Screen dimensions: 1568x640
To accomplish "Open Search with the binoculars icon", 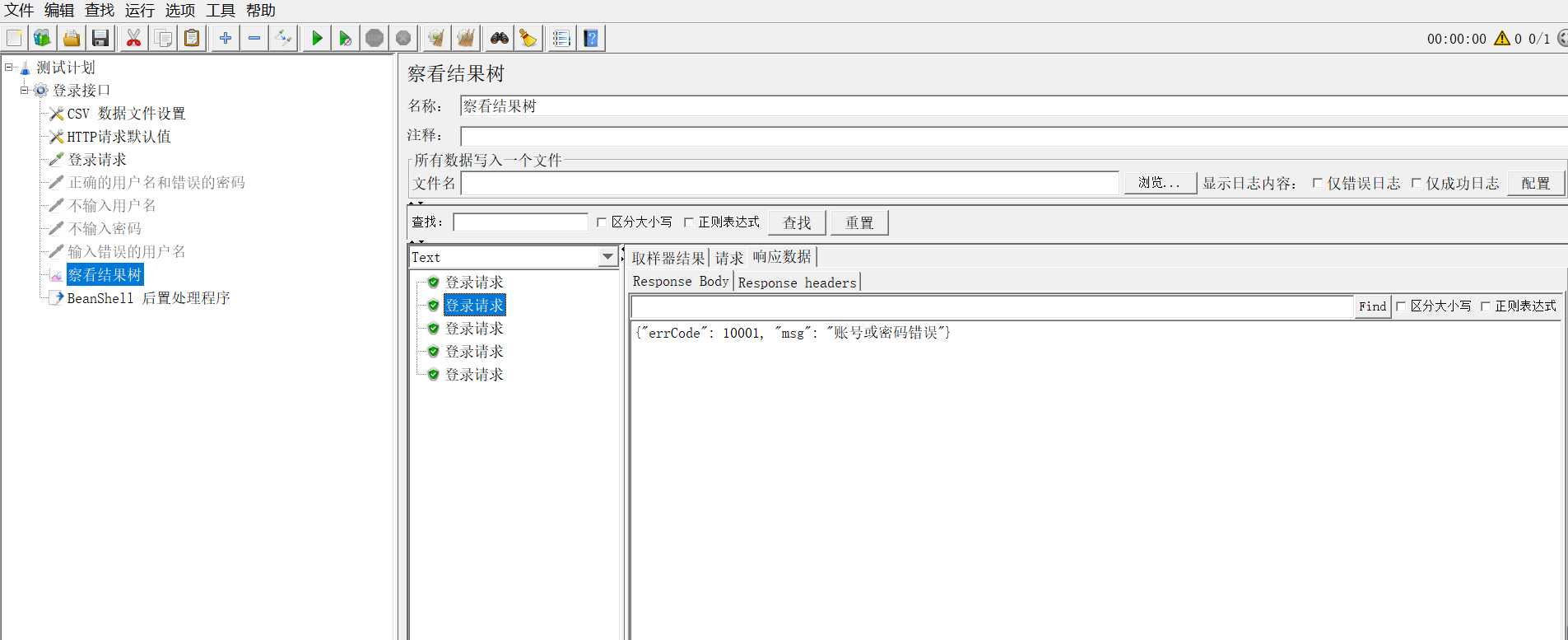I will click(x=500, y=38).
